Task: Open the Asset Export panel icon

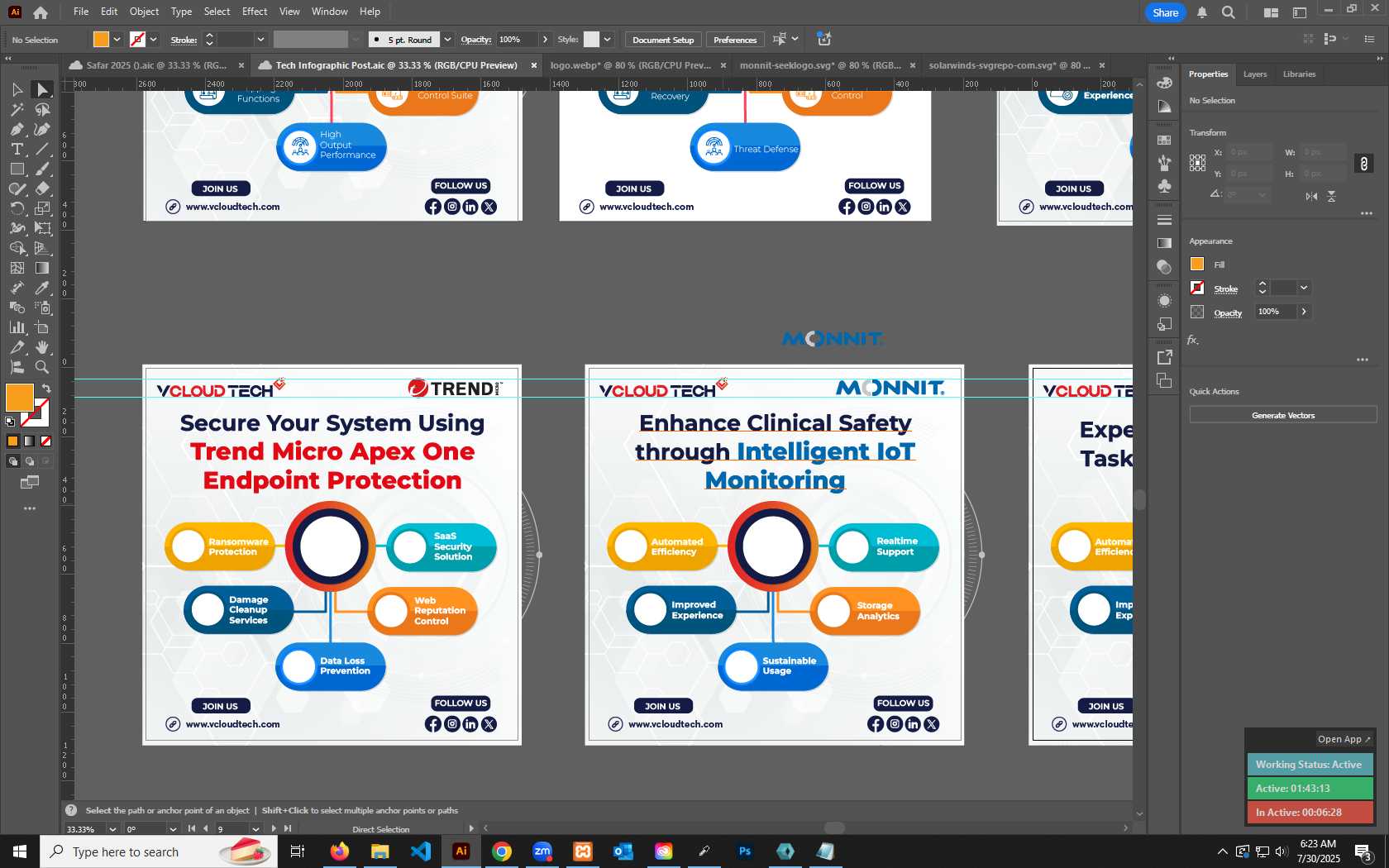Action: [x=1164, y=357]
